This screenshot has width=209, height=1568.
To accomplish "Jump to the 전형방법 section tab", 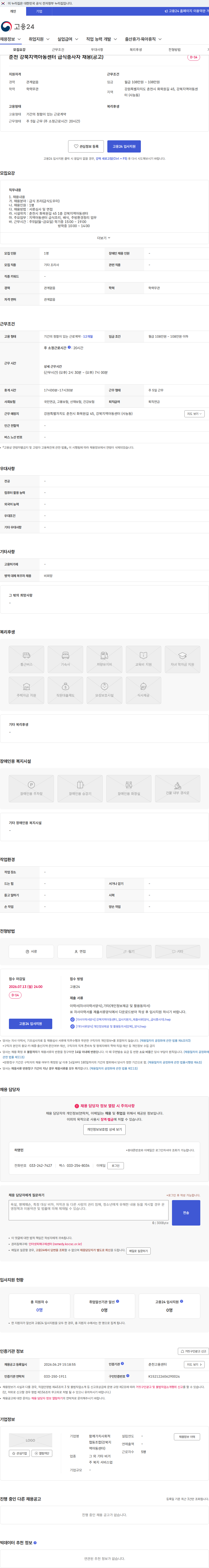I will [x=174, y=49].
